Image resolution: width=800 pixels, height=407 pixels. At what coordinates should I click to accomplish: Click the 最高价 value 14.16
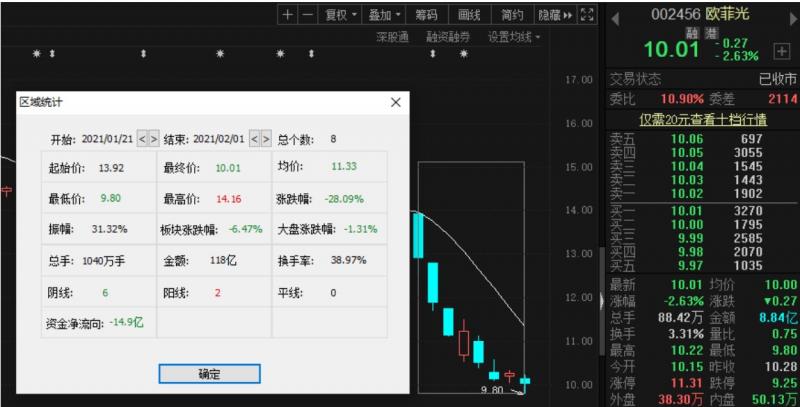pos(229,199)
